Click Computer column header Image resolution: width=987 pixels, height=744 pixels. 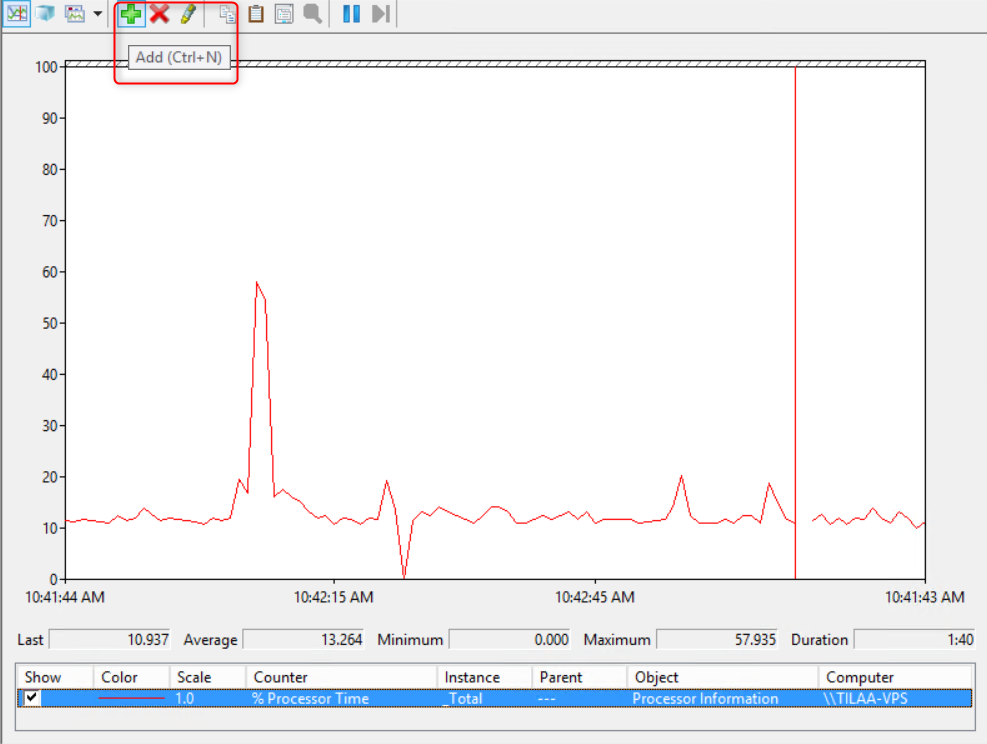(895, 677)
